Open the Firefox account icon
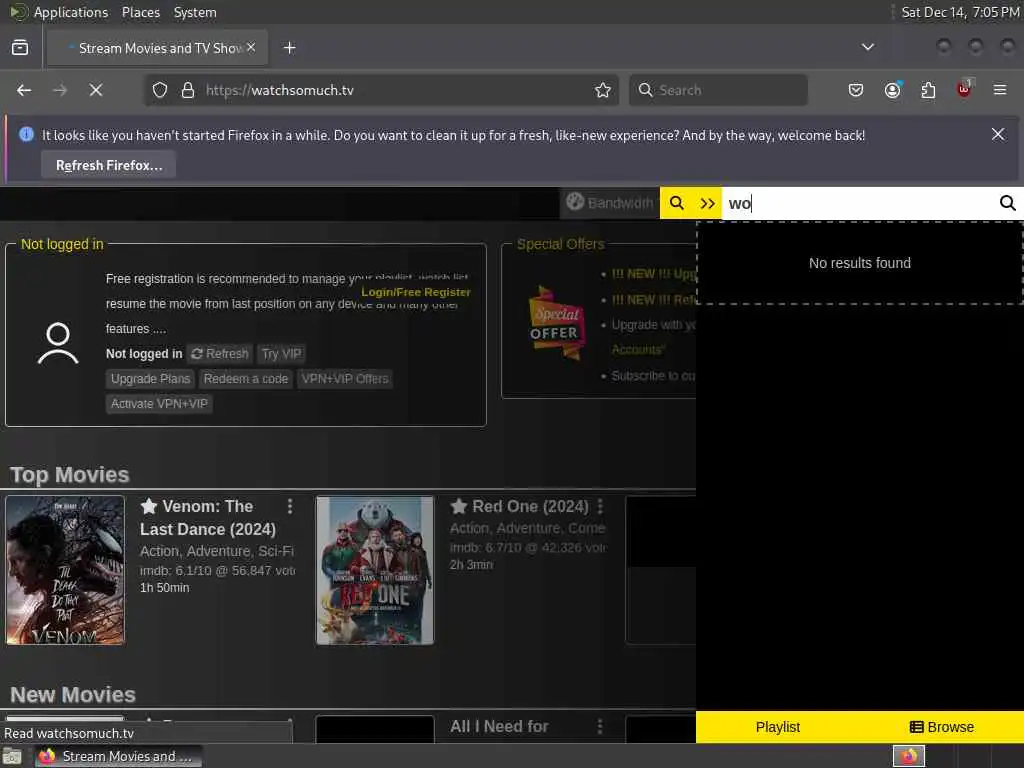1024x768 pixels. tap(893, 90)
